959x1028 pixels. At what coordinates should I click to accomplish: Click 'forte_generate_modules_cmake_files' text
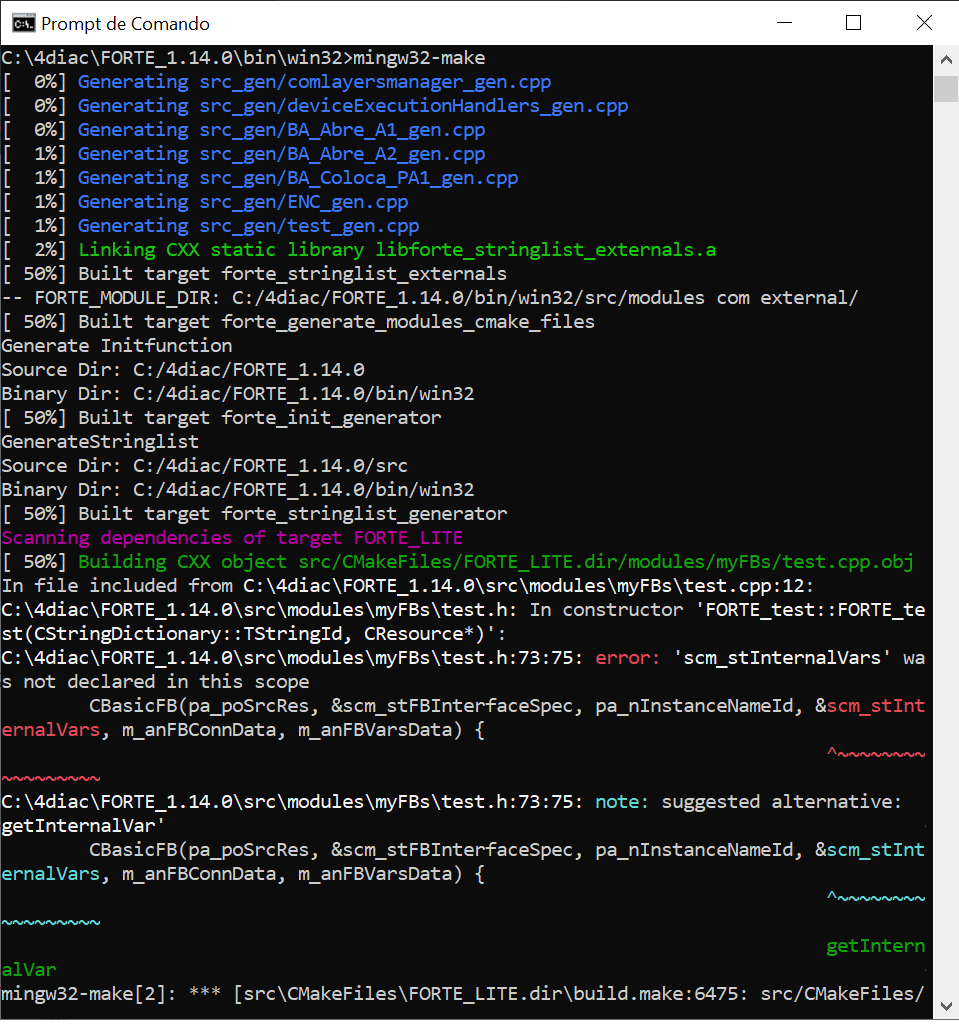(408, 322)
